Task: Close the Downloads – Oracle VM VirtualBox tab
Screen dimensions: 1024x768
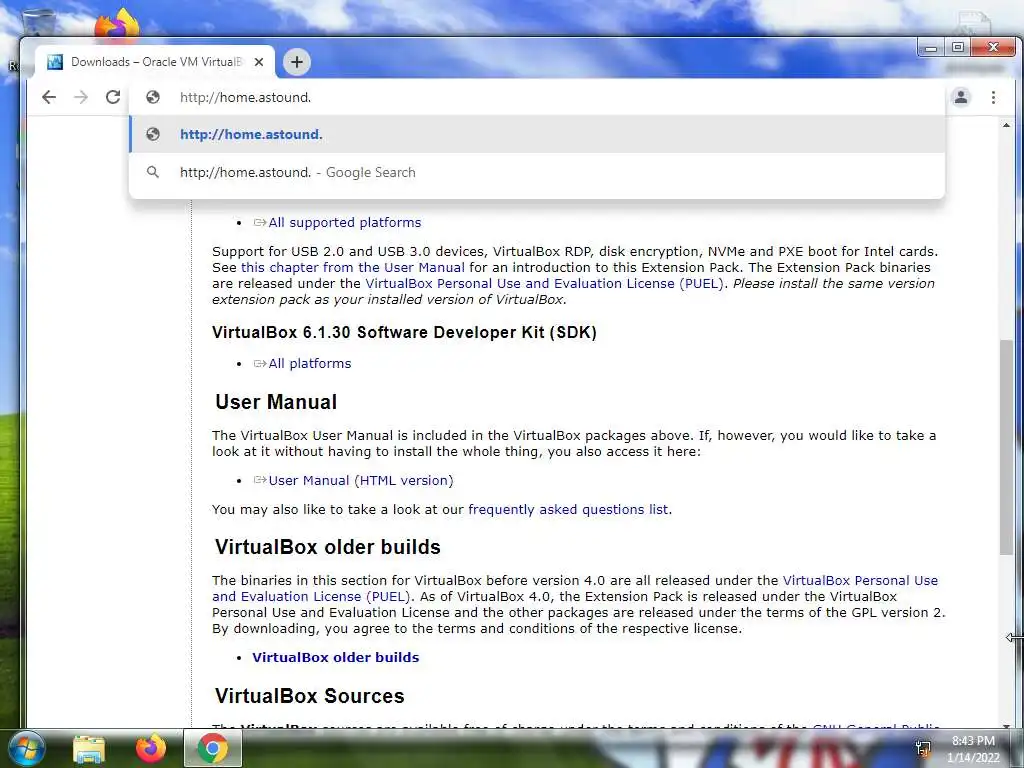Action: click(x=259, y=62)
